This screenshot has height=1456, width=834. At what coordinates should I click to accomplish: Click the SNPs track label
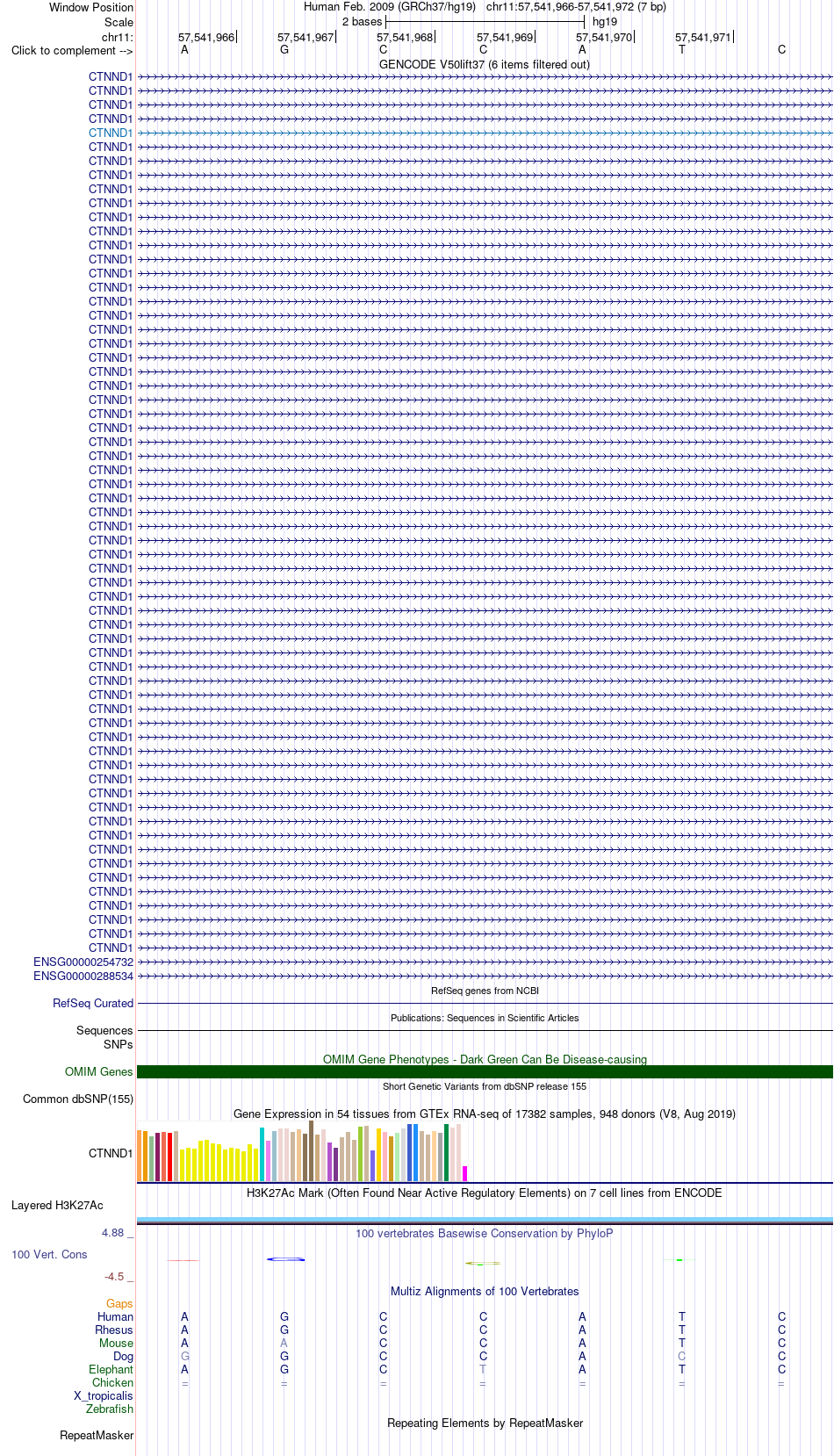point(119,1044)
